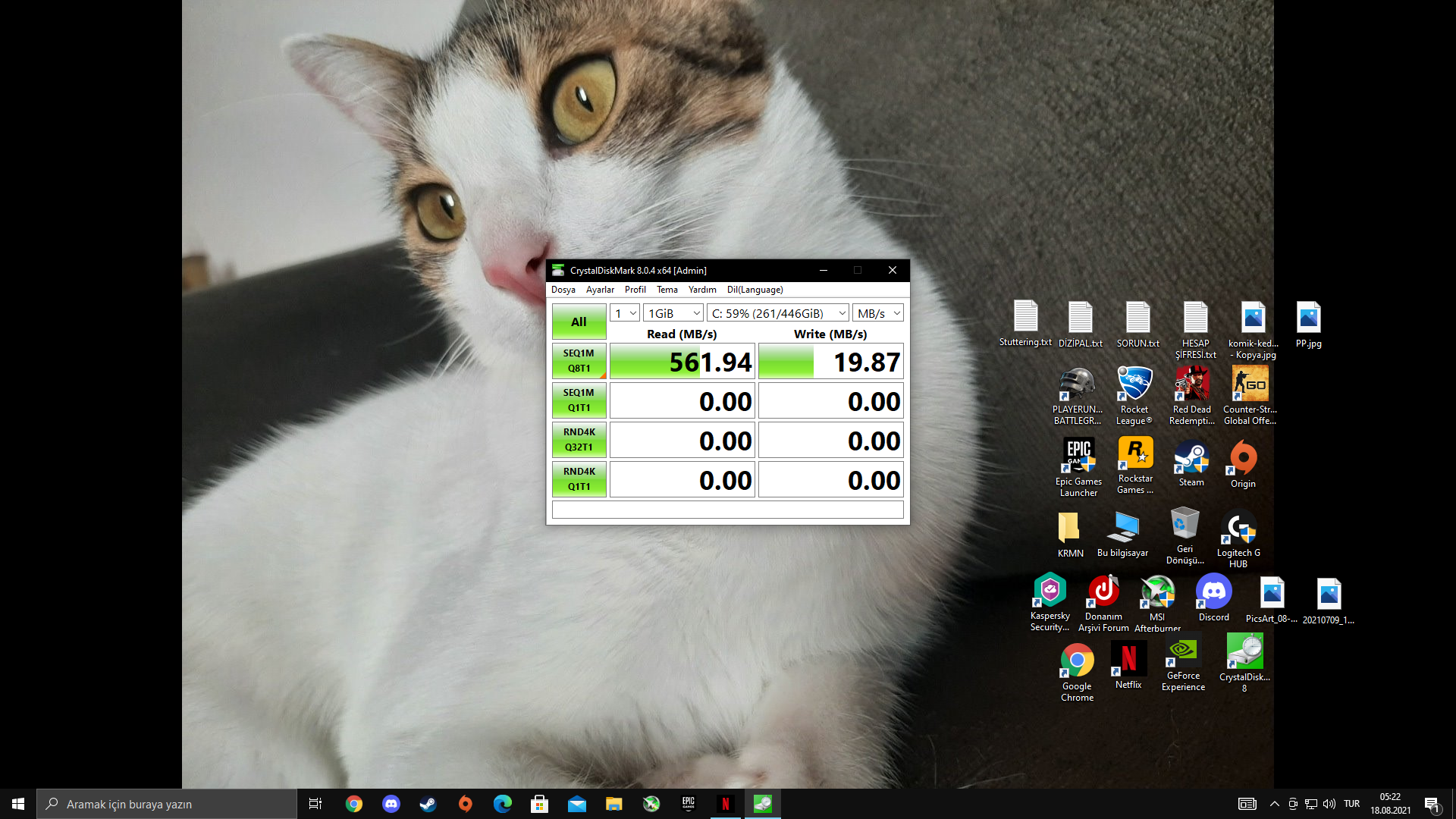Select the SORUN.txt desktop file
Screen dimensions: 1456x819
pos(1137,325)
